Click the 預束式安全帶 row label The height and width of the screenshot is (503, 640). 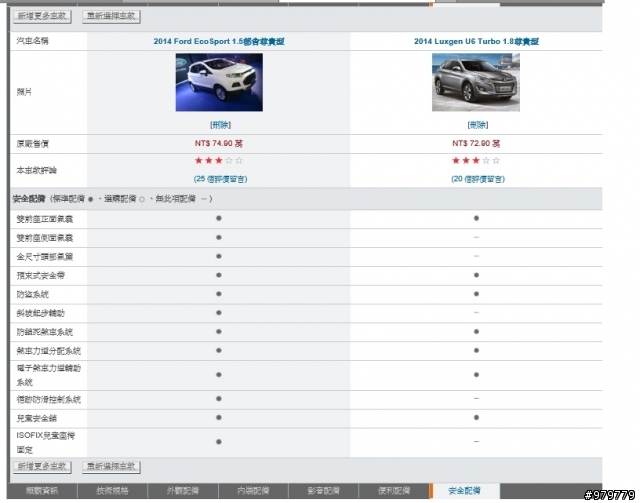click(x=40, y=276)
